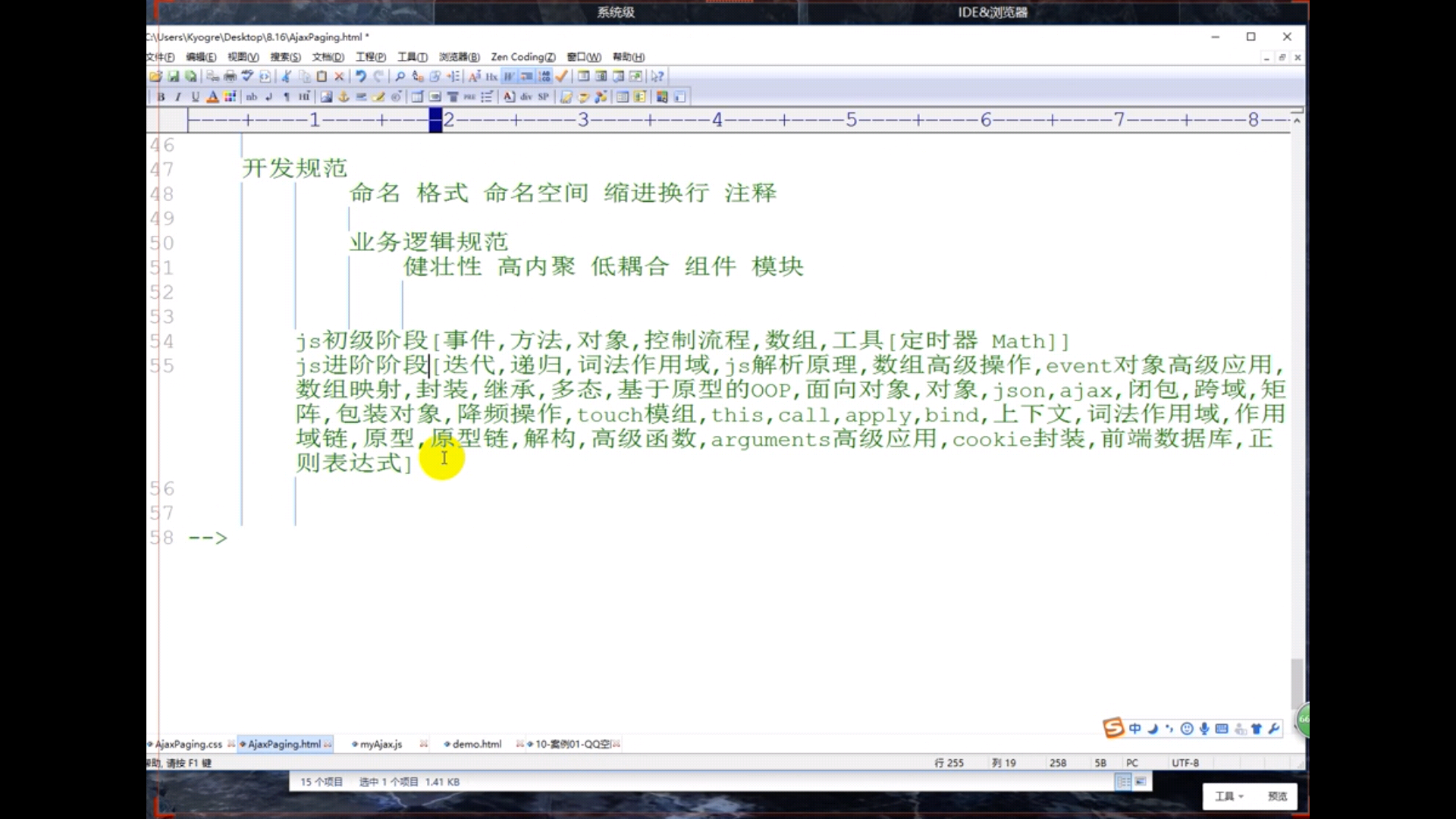The width and height of the screenshot is (1456, 819).
Task: Switch to the demo.html document tab
Action: tap(476, 745)
